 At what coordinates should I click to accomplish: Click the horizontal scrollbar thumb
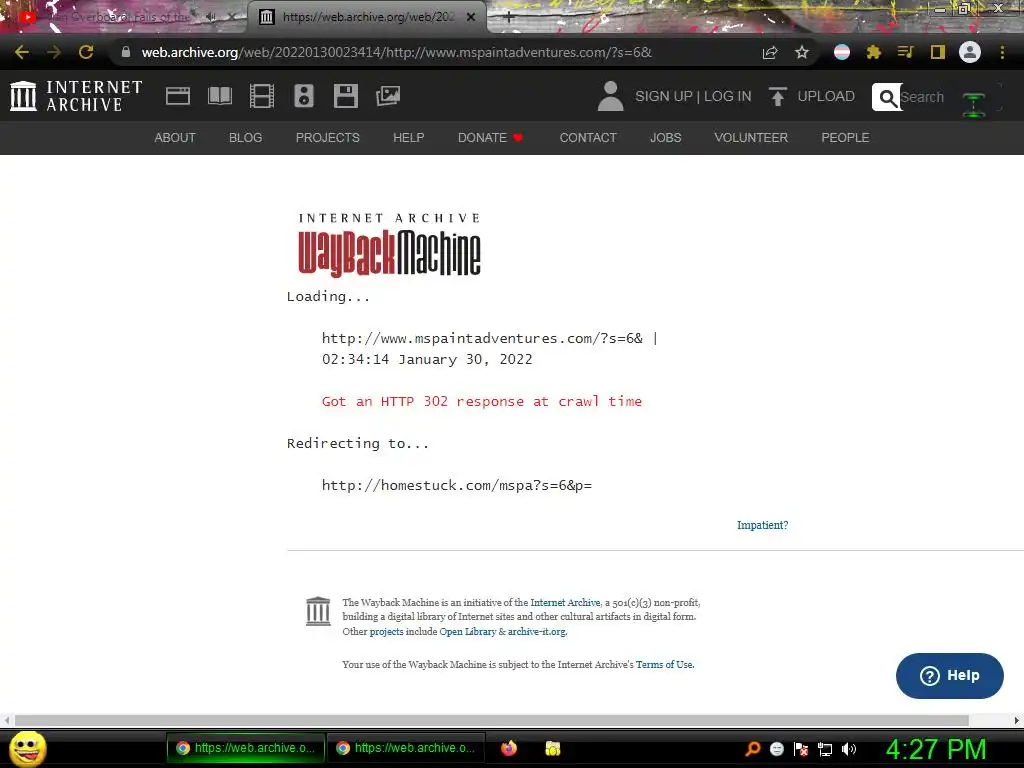pos(492,720)
